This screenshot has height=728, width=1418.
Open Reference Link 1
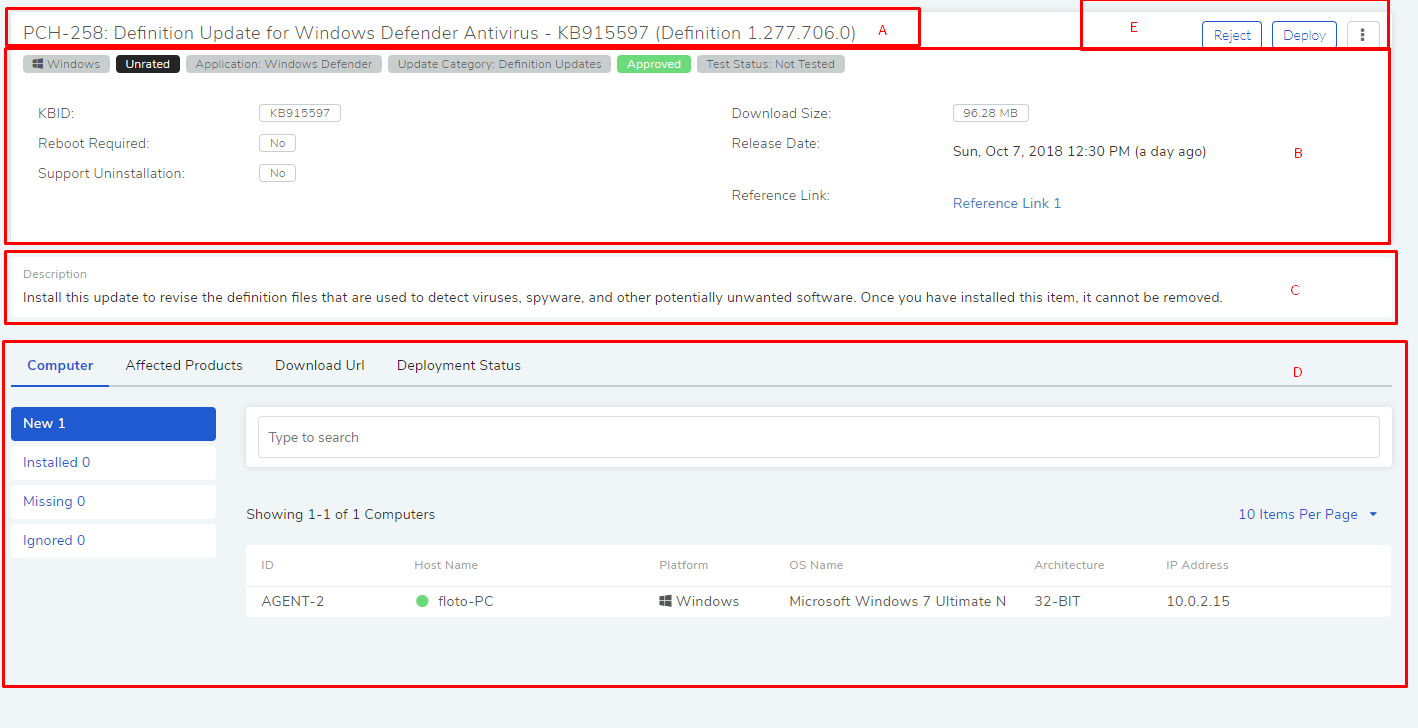coord(1007,203)
